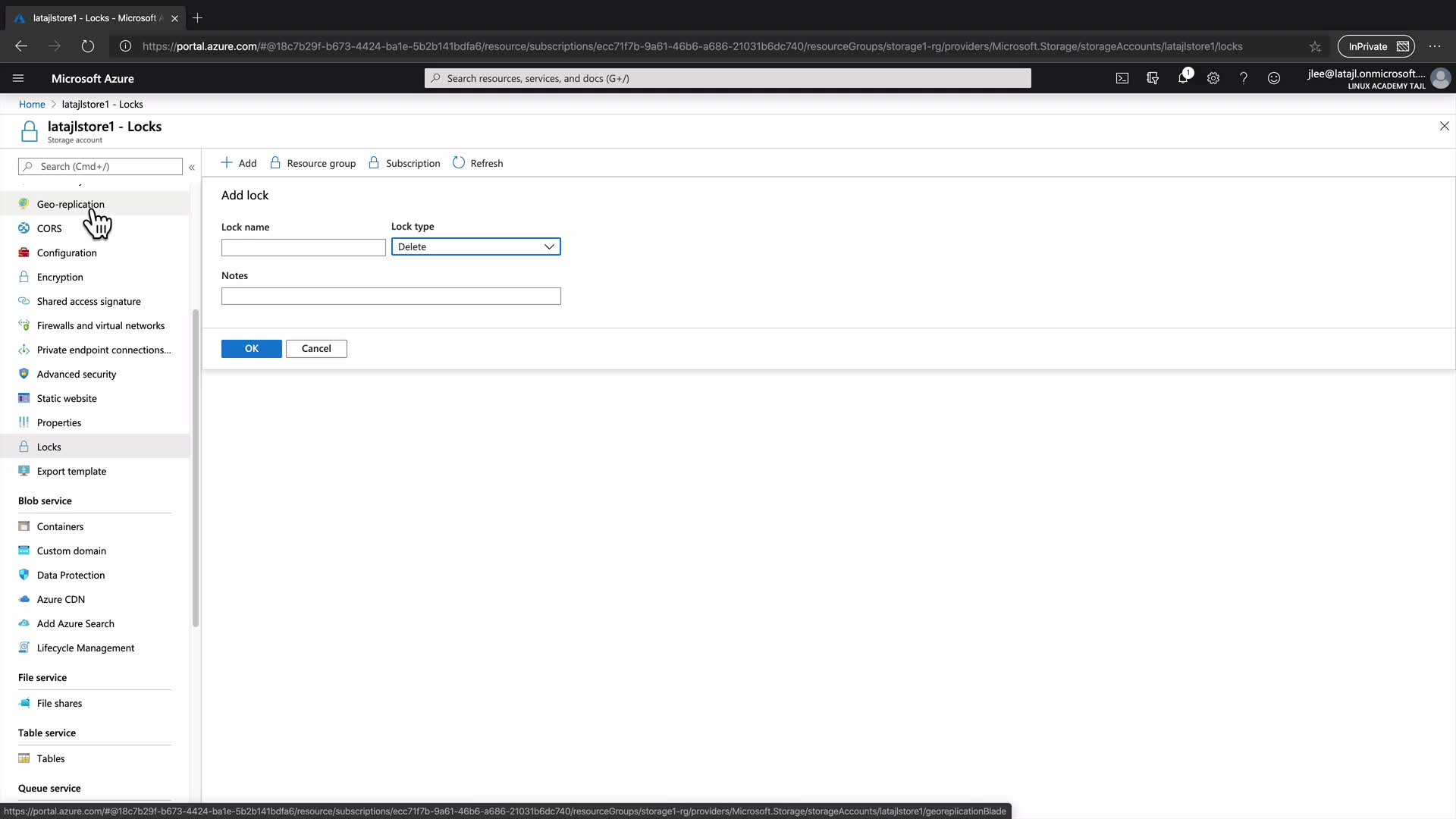Click the notifications bell icon
1456x819 pixels.
coord(1183,78)
